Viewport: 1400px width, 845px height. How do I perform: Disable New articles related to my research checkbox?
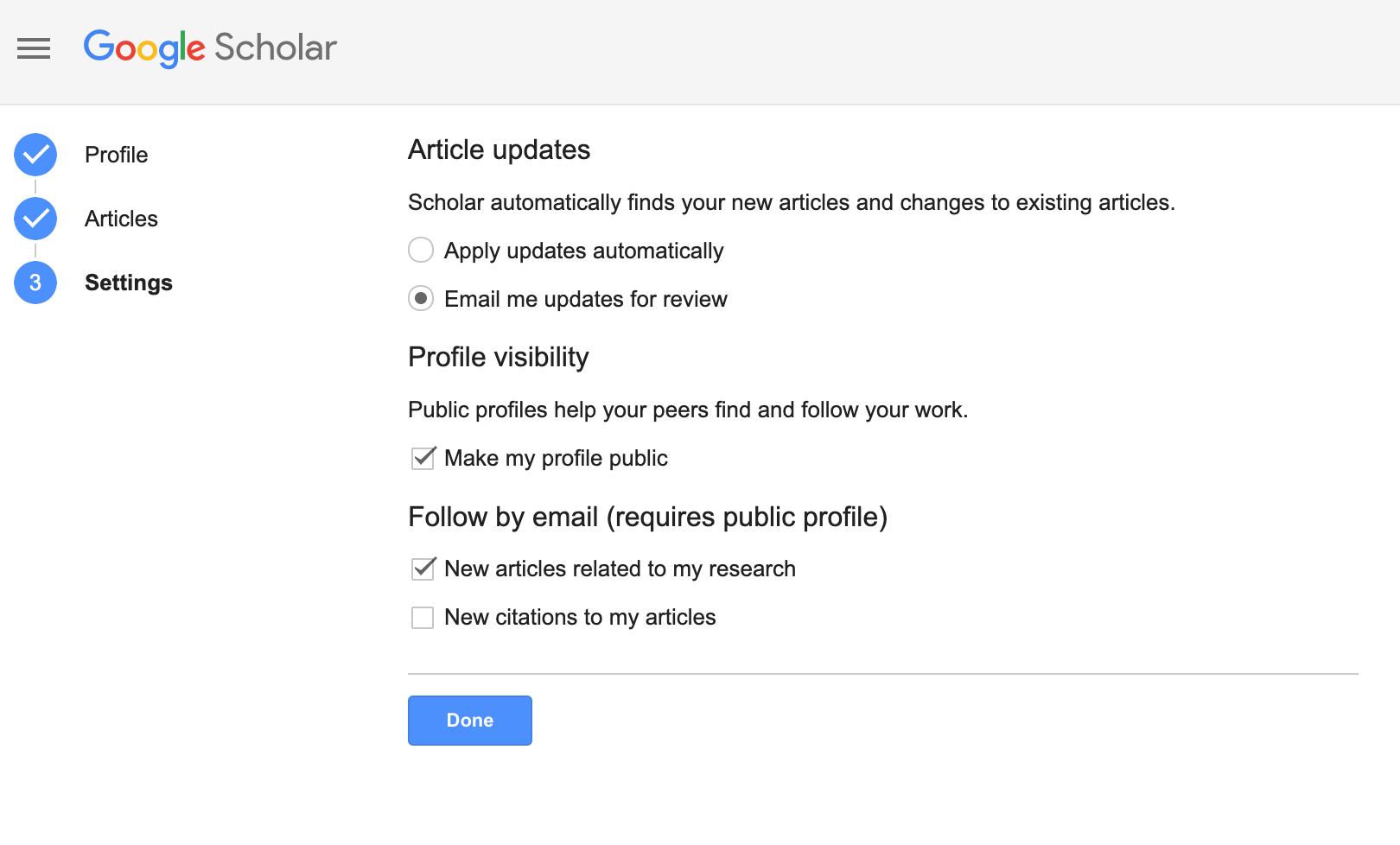(x=423, y=569)
